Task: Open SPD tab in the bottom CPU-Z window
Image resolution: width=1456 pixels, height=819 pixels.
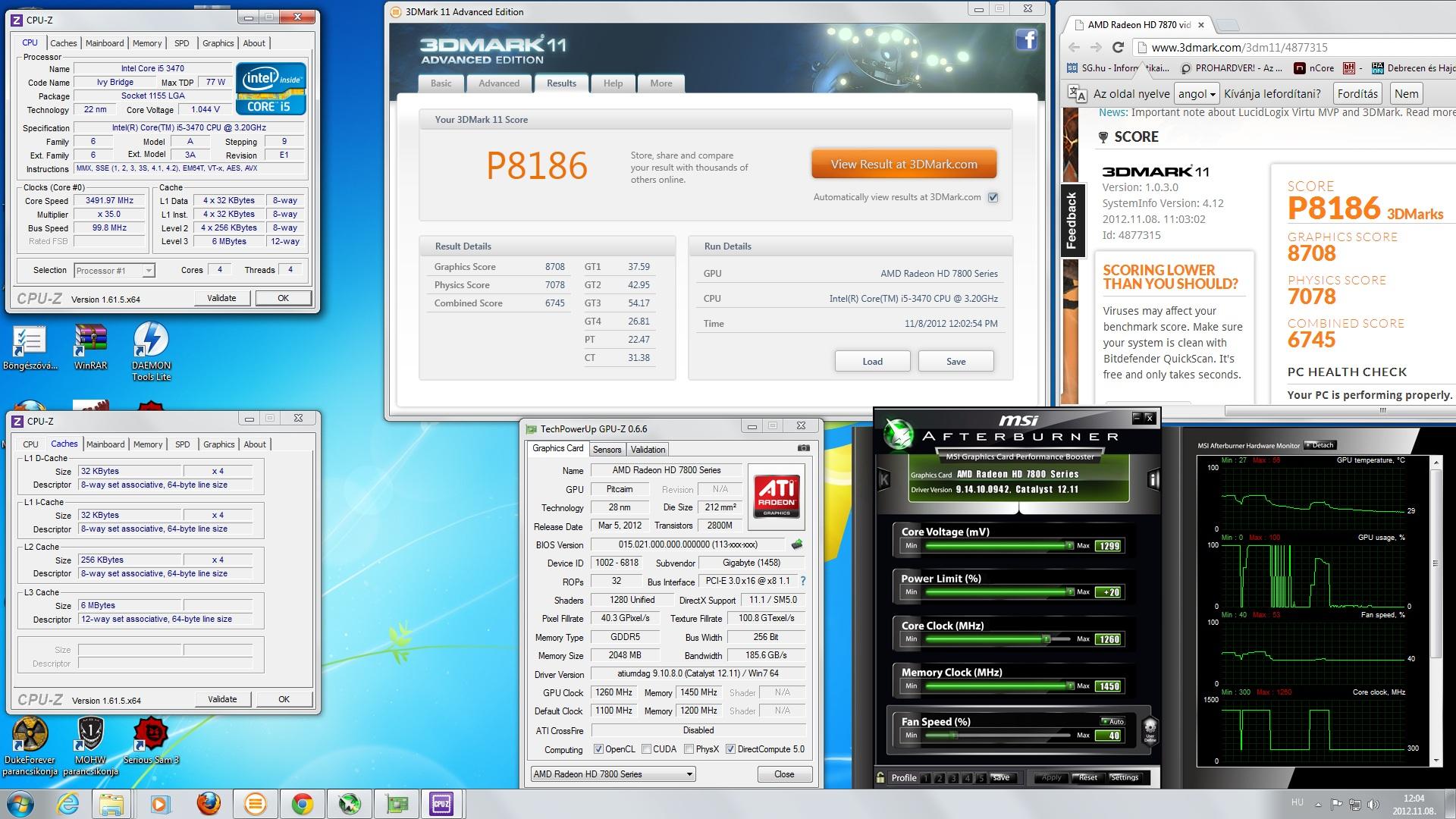Action: tap(182, 444)
